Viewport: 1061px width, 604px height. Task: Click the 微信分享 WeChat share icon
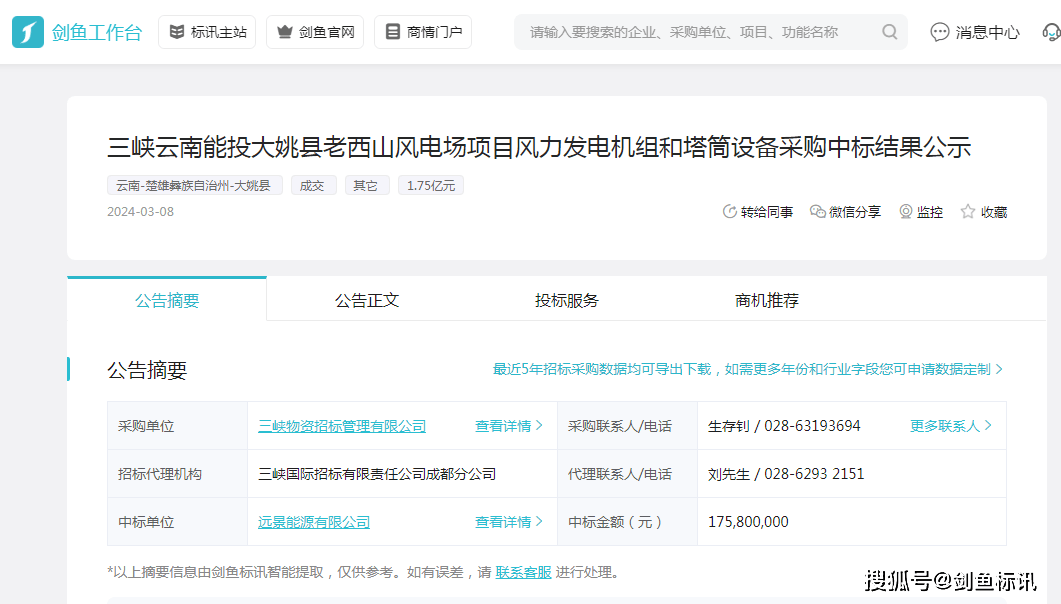[x=817, y=212]
